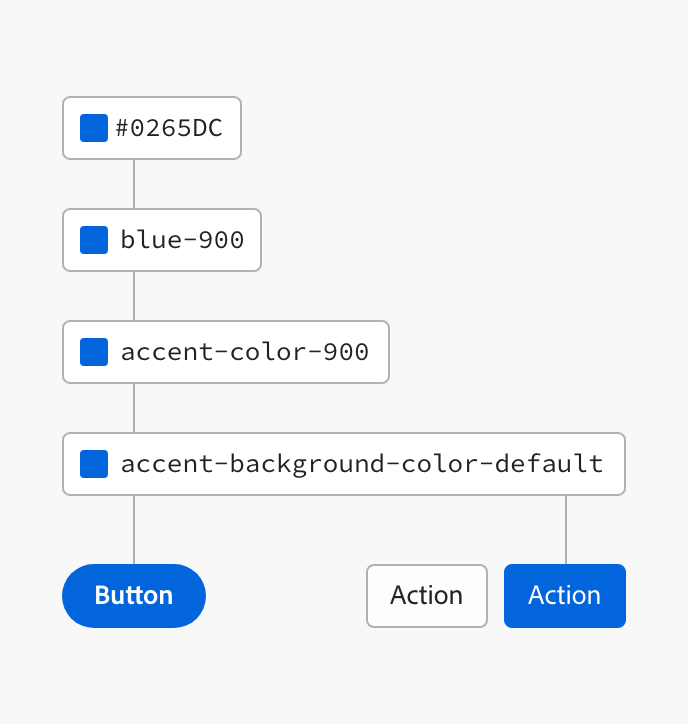
Task: Click the word "default" in the bottom token
Action: (x=549, y=463)
